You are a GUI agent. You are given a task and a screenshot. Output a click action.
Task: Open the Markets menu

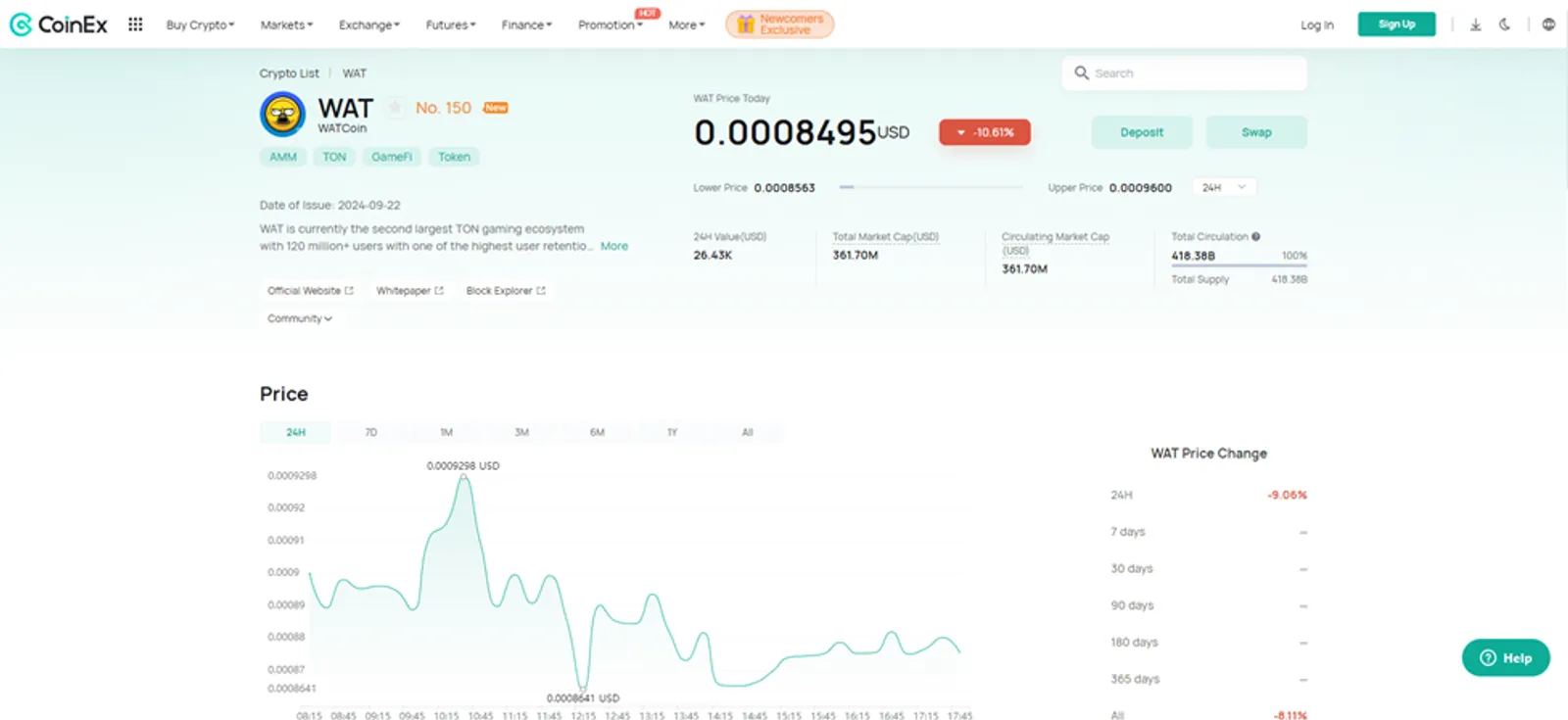tap(286, 25)
